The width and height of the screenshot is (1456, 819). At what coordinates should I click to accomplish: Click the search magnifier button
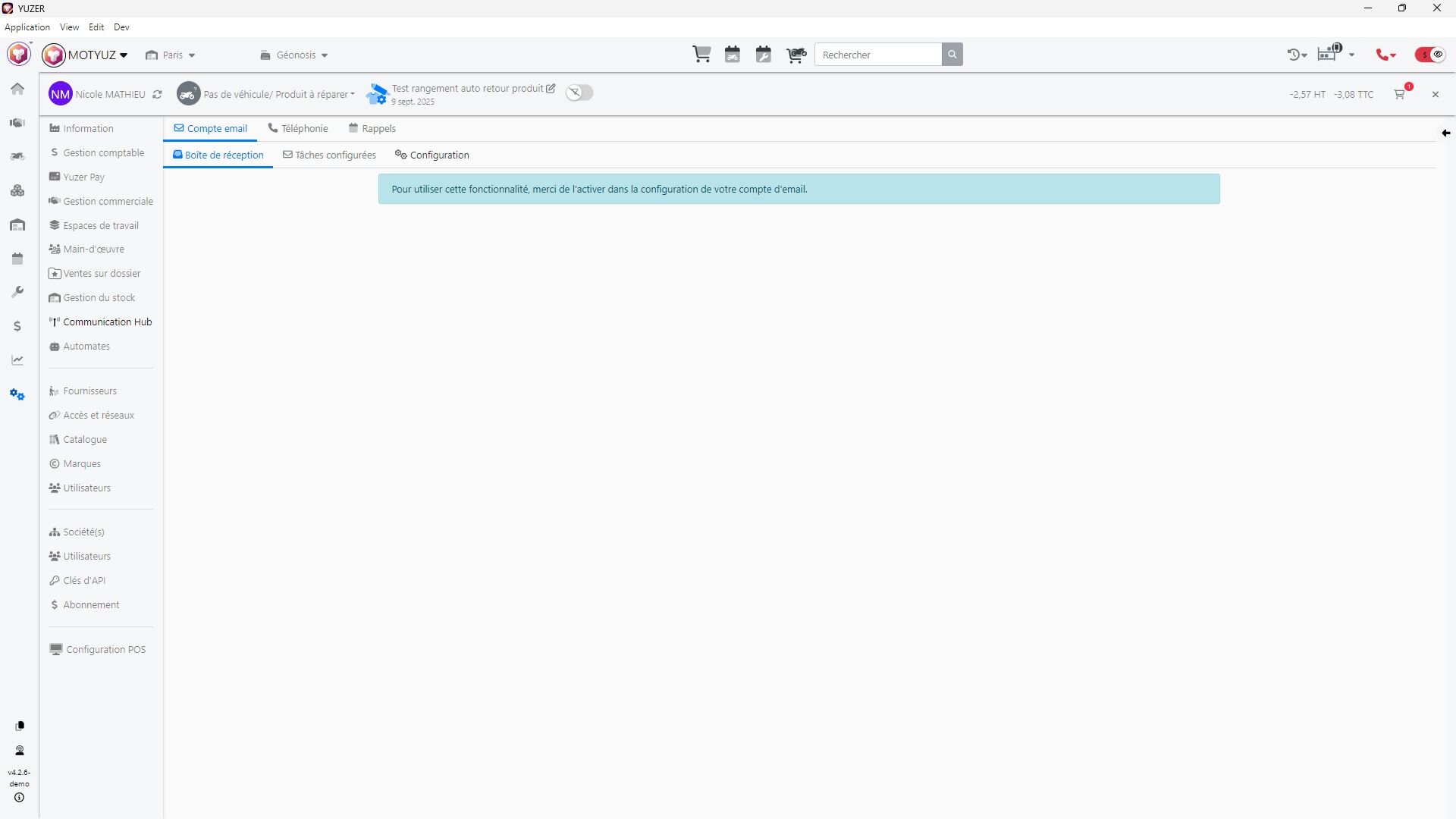[952, 55]
